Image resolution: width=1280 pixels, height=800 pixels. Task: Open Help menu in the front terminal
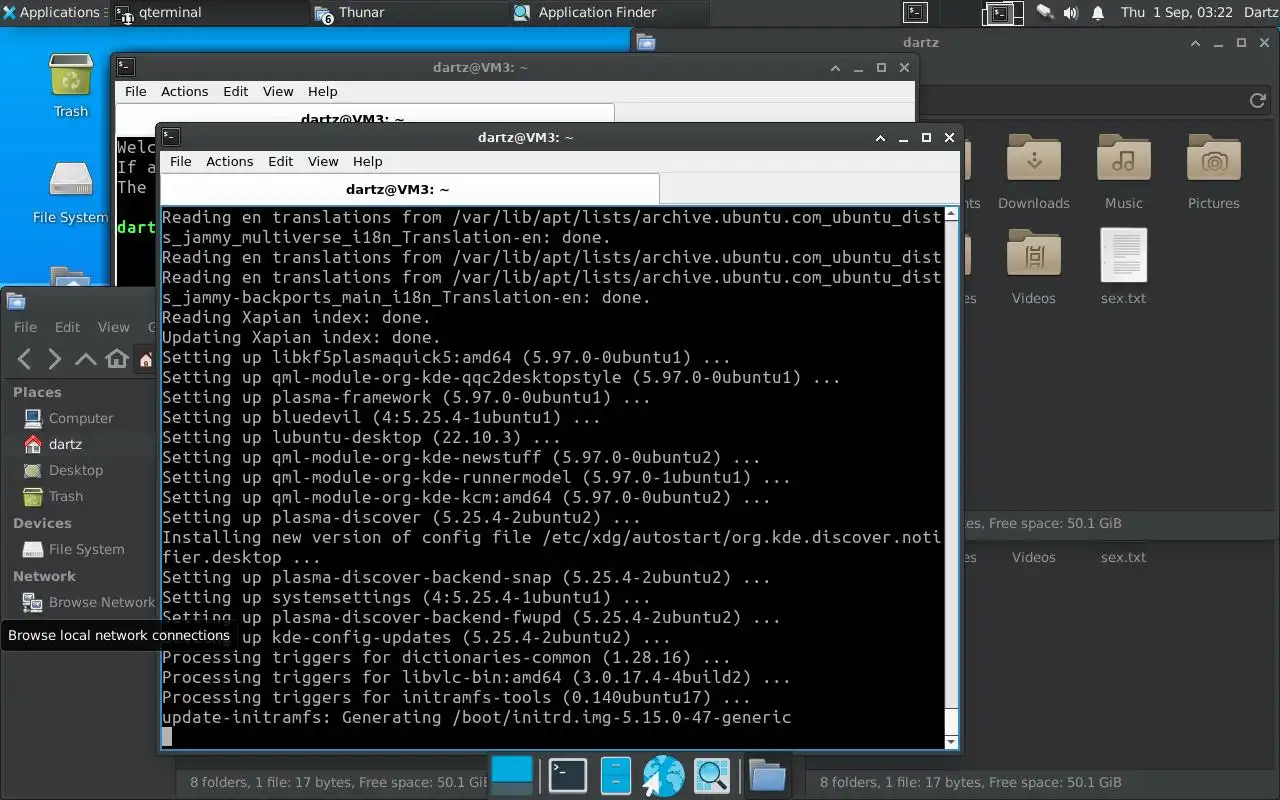click(x=367, y=161)
